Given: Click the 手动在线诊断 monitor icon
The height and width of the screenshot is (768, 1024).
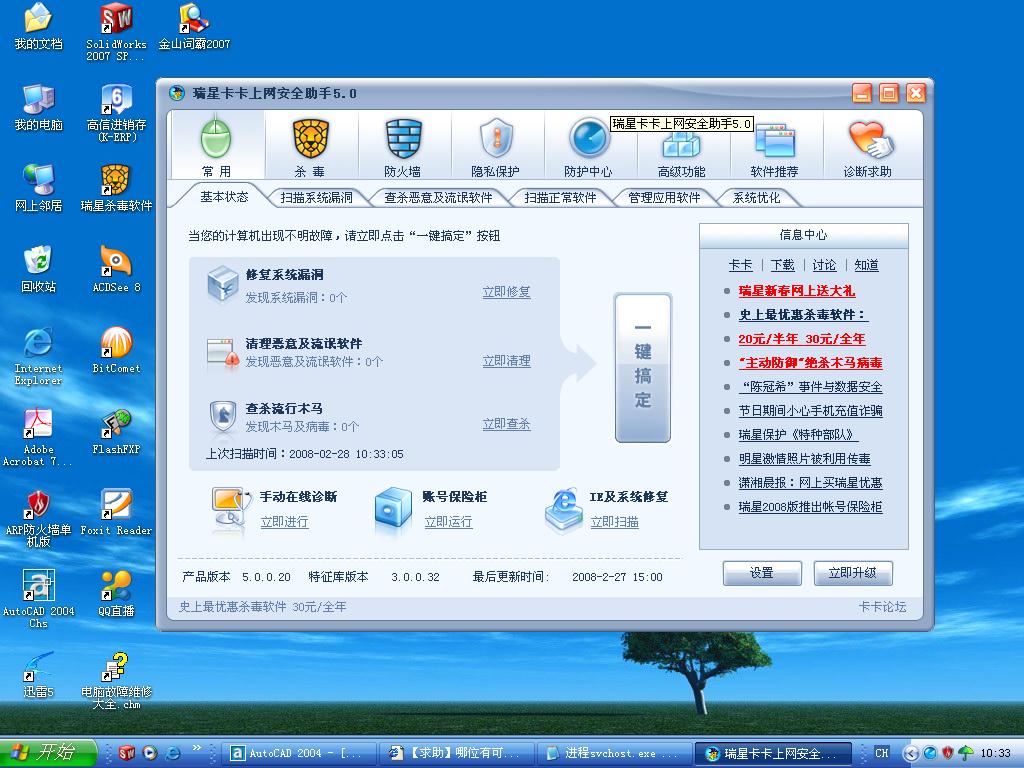Looking at the screenshot, I should (x=231, y=506).
